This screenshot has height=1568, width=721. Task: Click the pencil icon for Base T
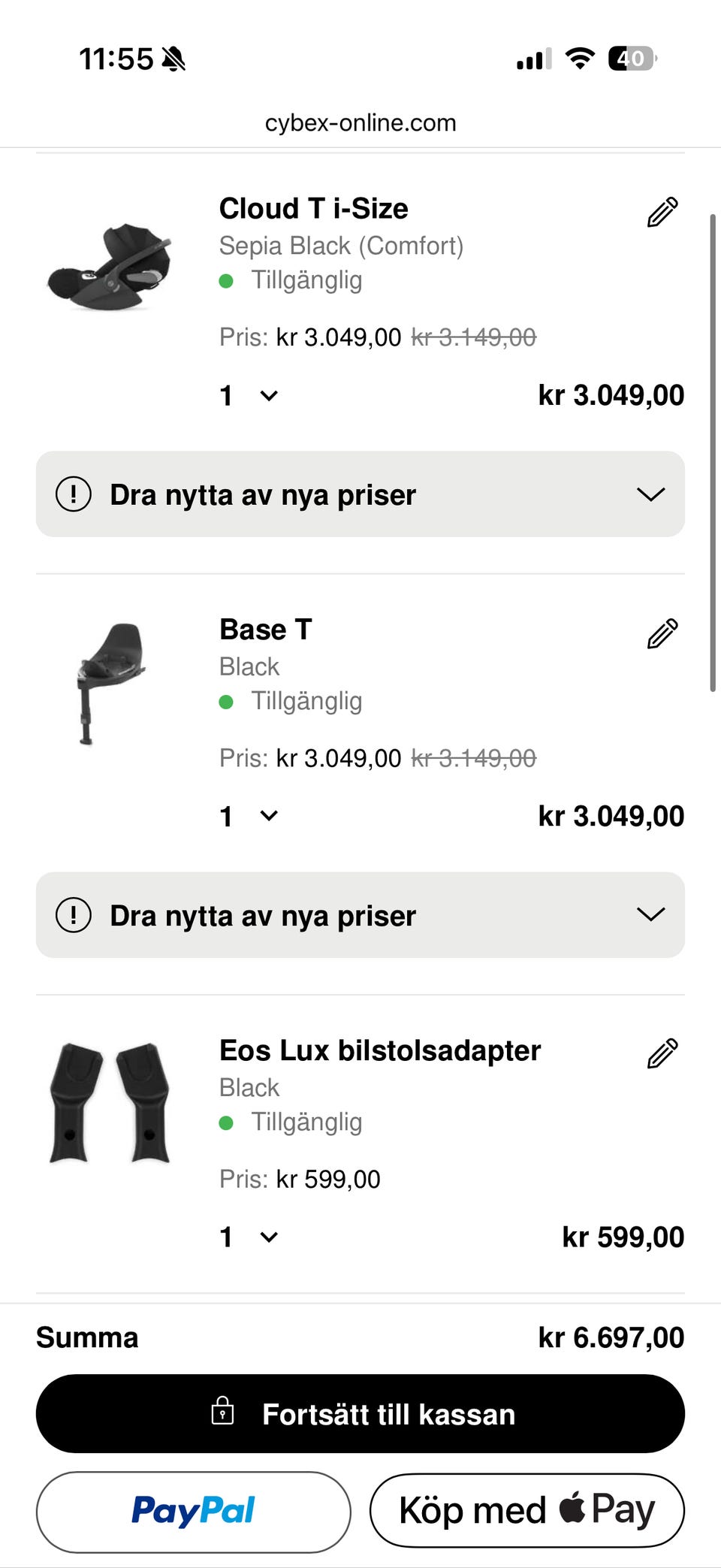click(x=662, y=633)
